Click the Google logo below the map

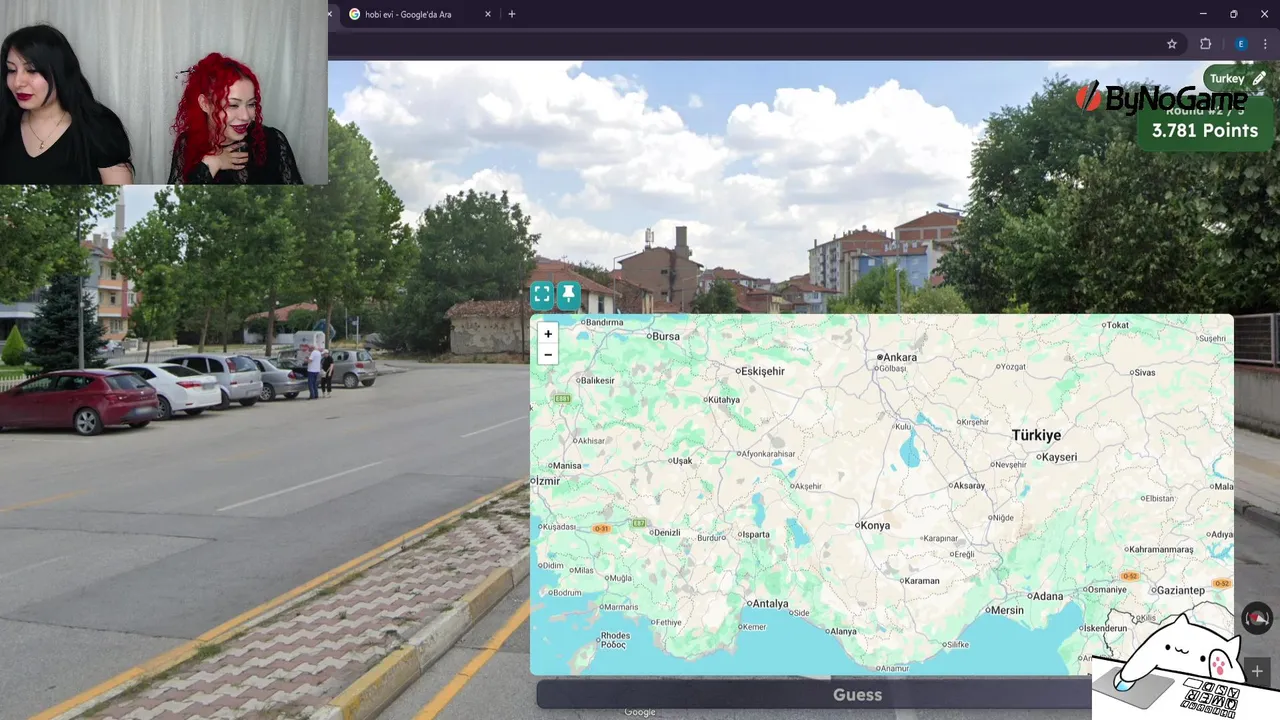coord(640,712)
